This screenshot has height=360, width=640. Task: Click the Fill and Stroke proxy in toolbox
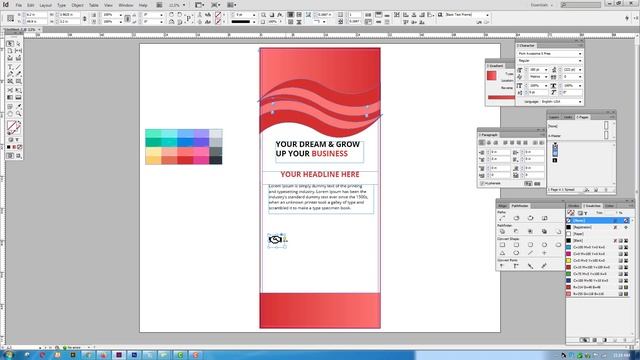tap(13, 128)
